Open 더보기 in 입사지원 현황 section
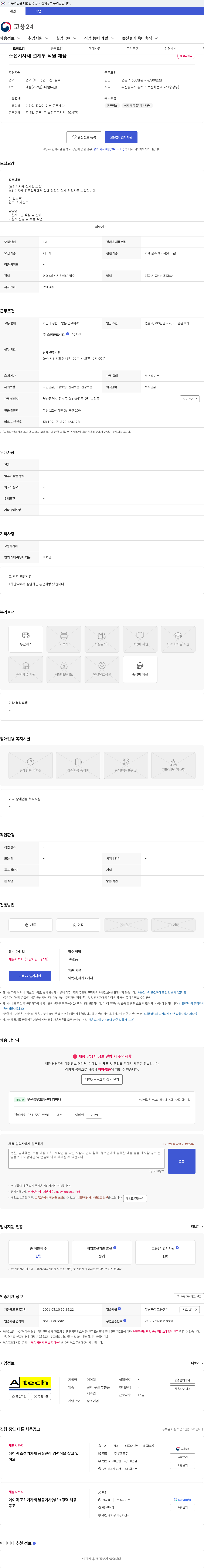This screenshot has height=1568, width=204. (197, 1227)
